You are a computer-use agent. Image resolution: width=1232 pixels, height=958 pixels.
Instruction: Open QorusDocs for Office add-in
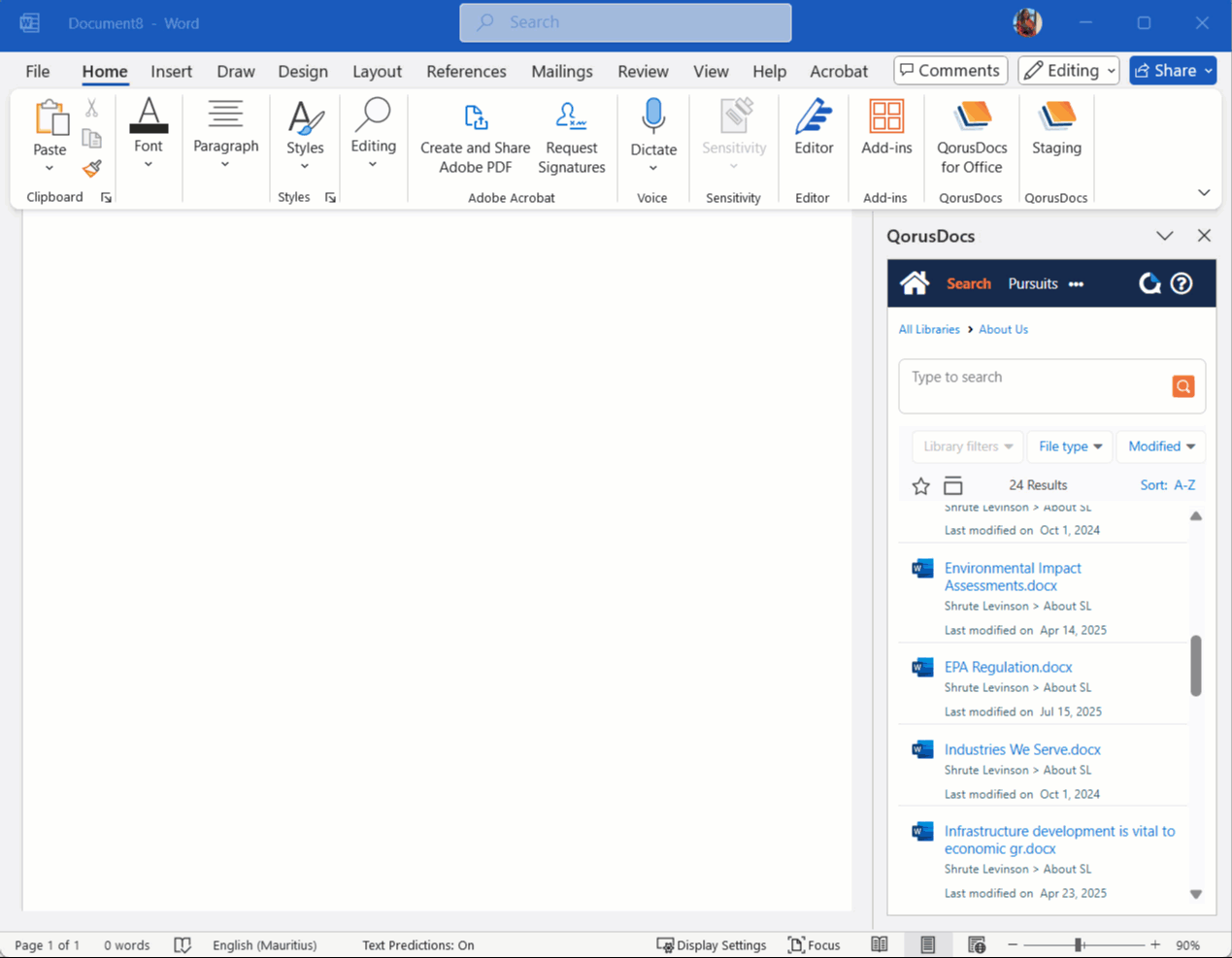point(971,137)
